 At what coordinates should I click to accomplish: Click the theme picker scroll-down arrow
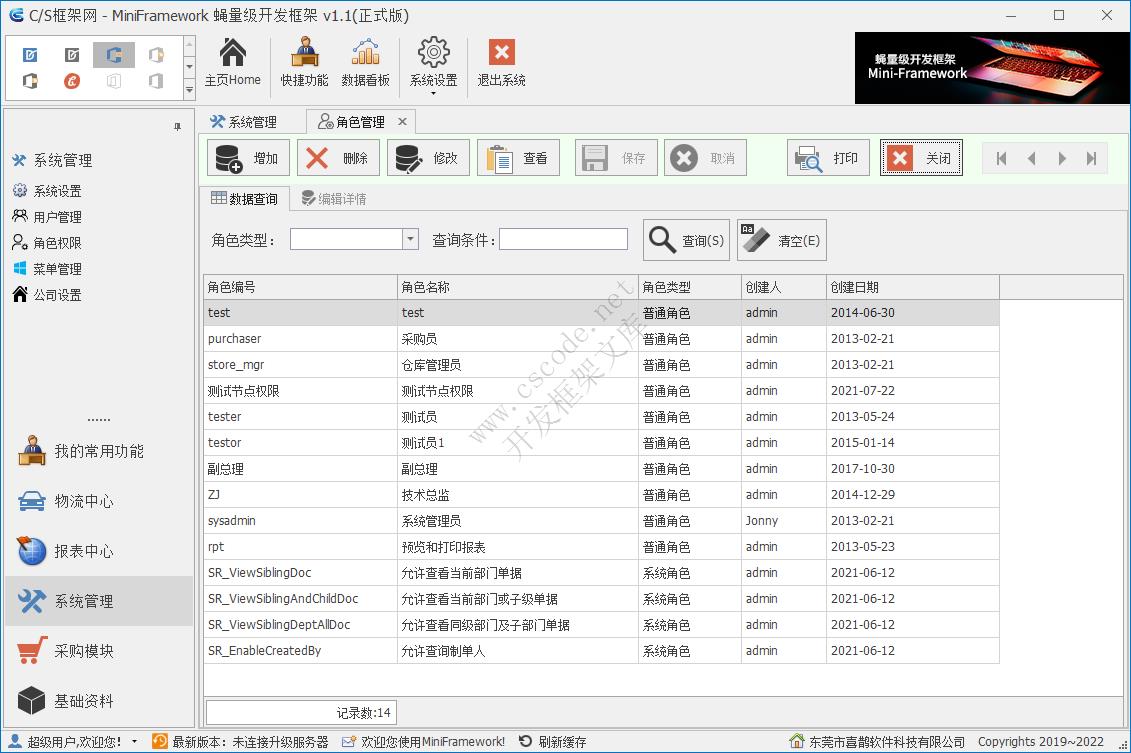click(x=188, y=66)
